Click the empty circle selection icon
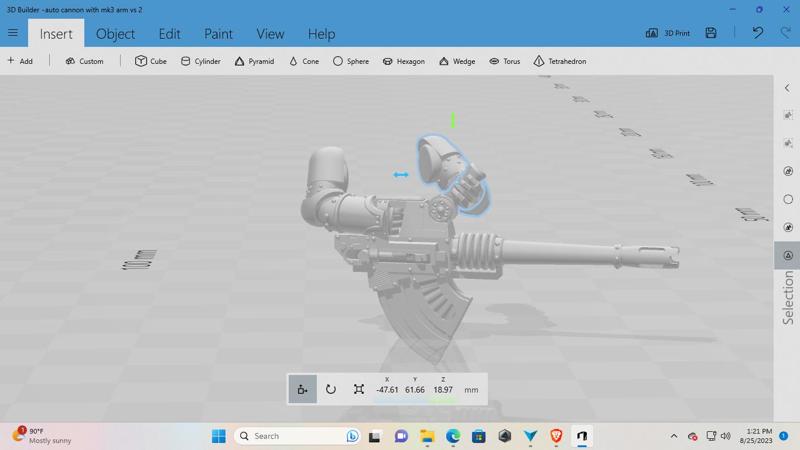The width and height of the screenshot is (800, 450). tap(788, 199)
